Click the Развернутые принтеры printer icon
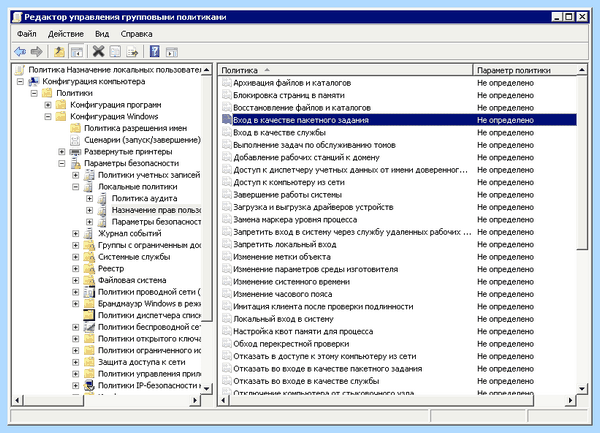The height and width of the screenshot is (433, 600). tap(75, 152)
